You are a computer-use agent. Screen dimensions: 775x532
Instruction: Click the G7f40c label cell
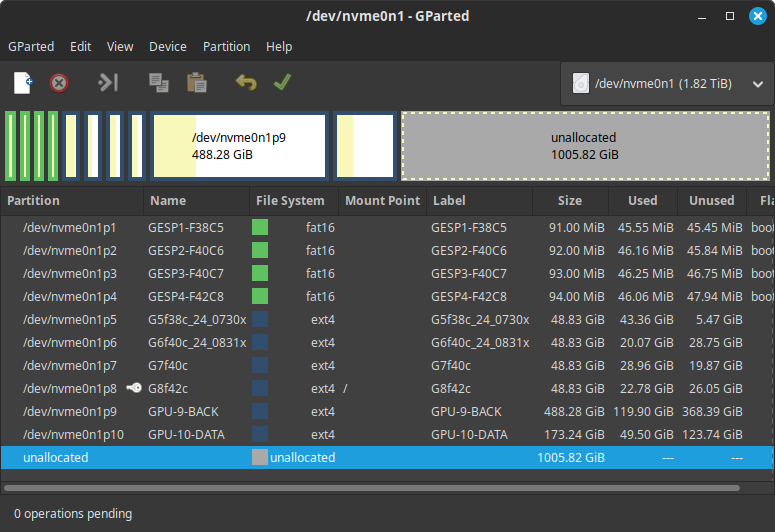[451, 365]
